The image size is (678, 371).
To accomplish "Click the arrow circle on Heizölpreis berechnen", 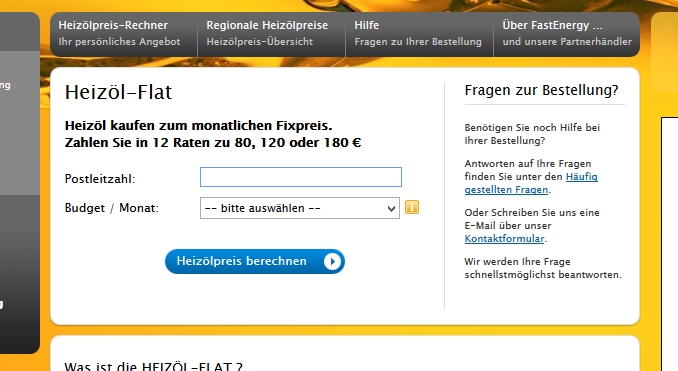I will 332,261.
